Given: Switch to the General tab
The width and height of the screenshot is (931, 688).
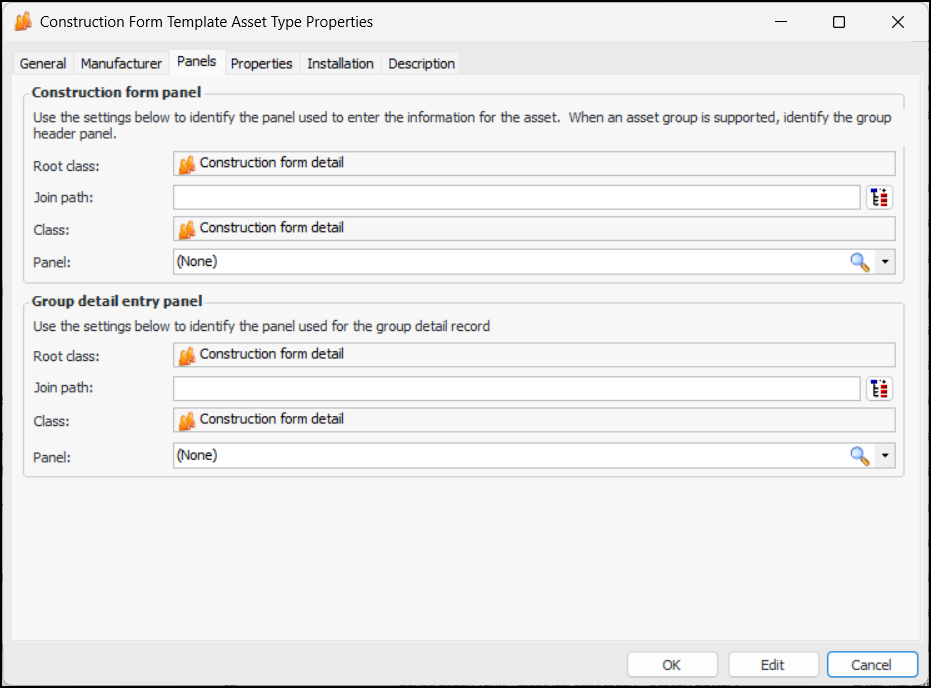Looking at the screenshot, I should [43, 63].
